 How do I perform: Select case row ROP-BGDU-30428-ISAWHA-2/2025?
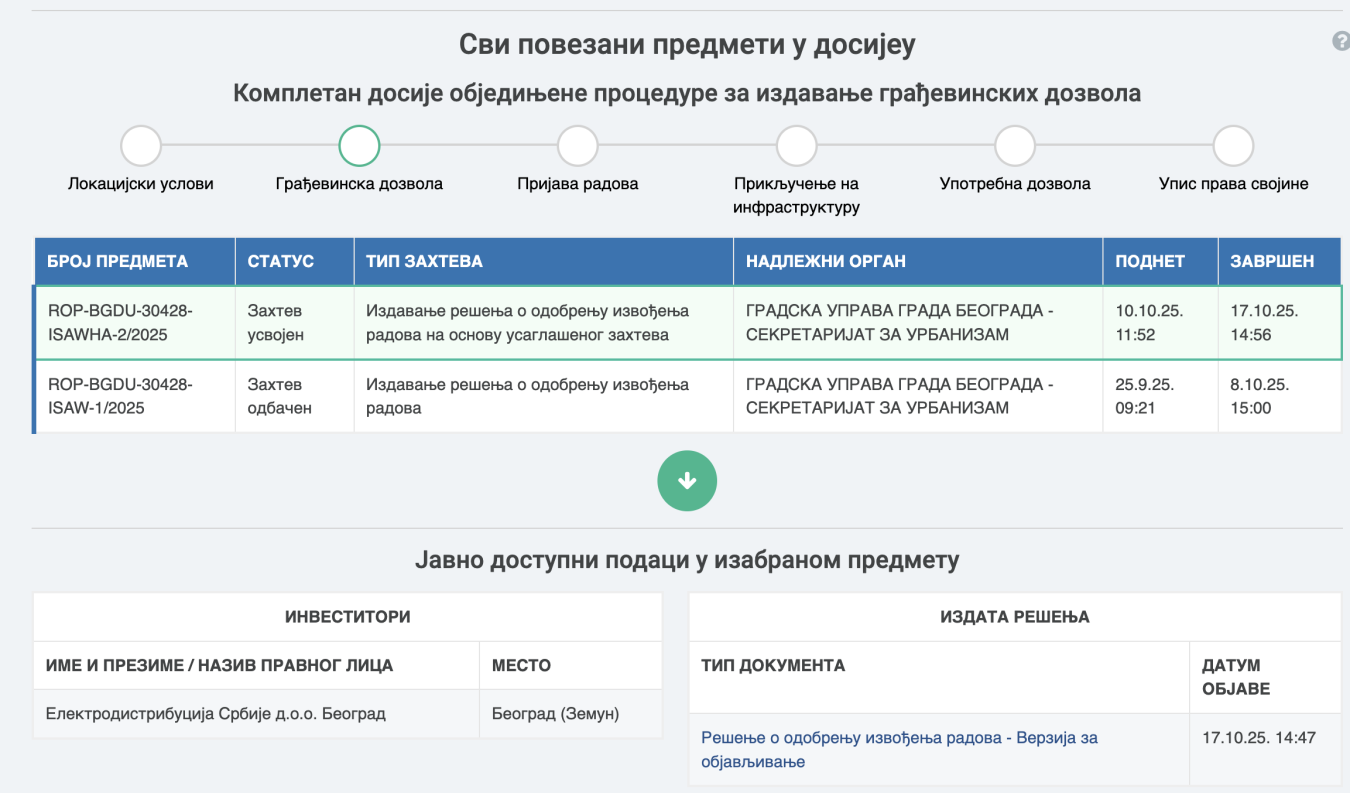tap(120, 323)
